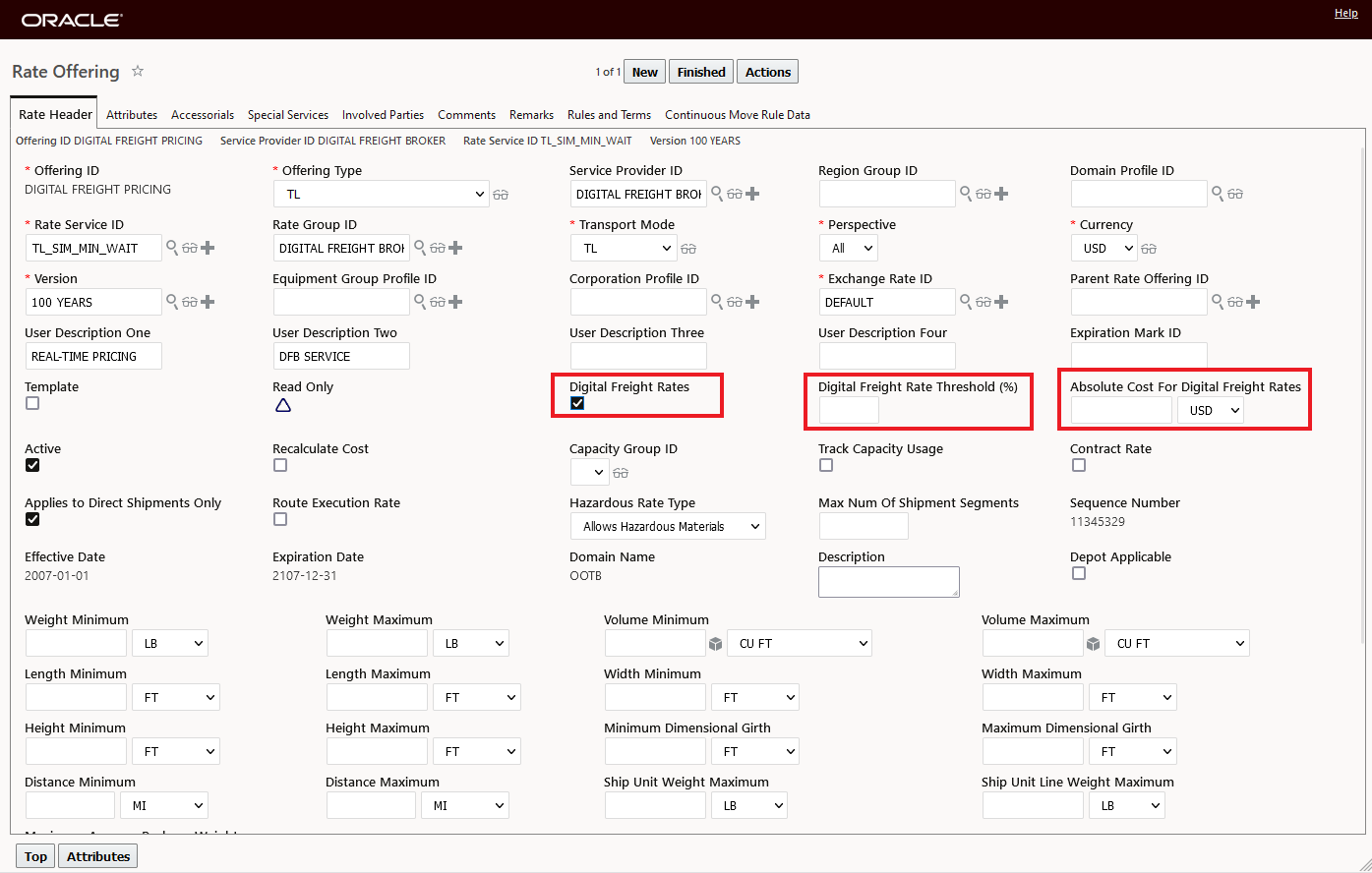Click into the Description text area
1372x873 pixels.
pyautogui.click(x=889, y=581)
